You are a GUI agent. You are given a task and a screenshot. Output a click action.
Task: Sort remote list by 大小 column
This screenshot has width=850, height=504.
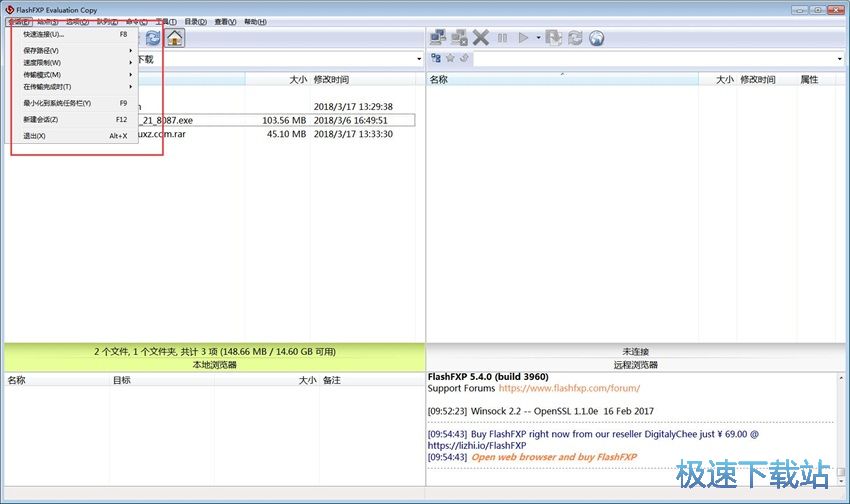(x=717, y=80)
